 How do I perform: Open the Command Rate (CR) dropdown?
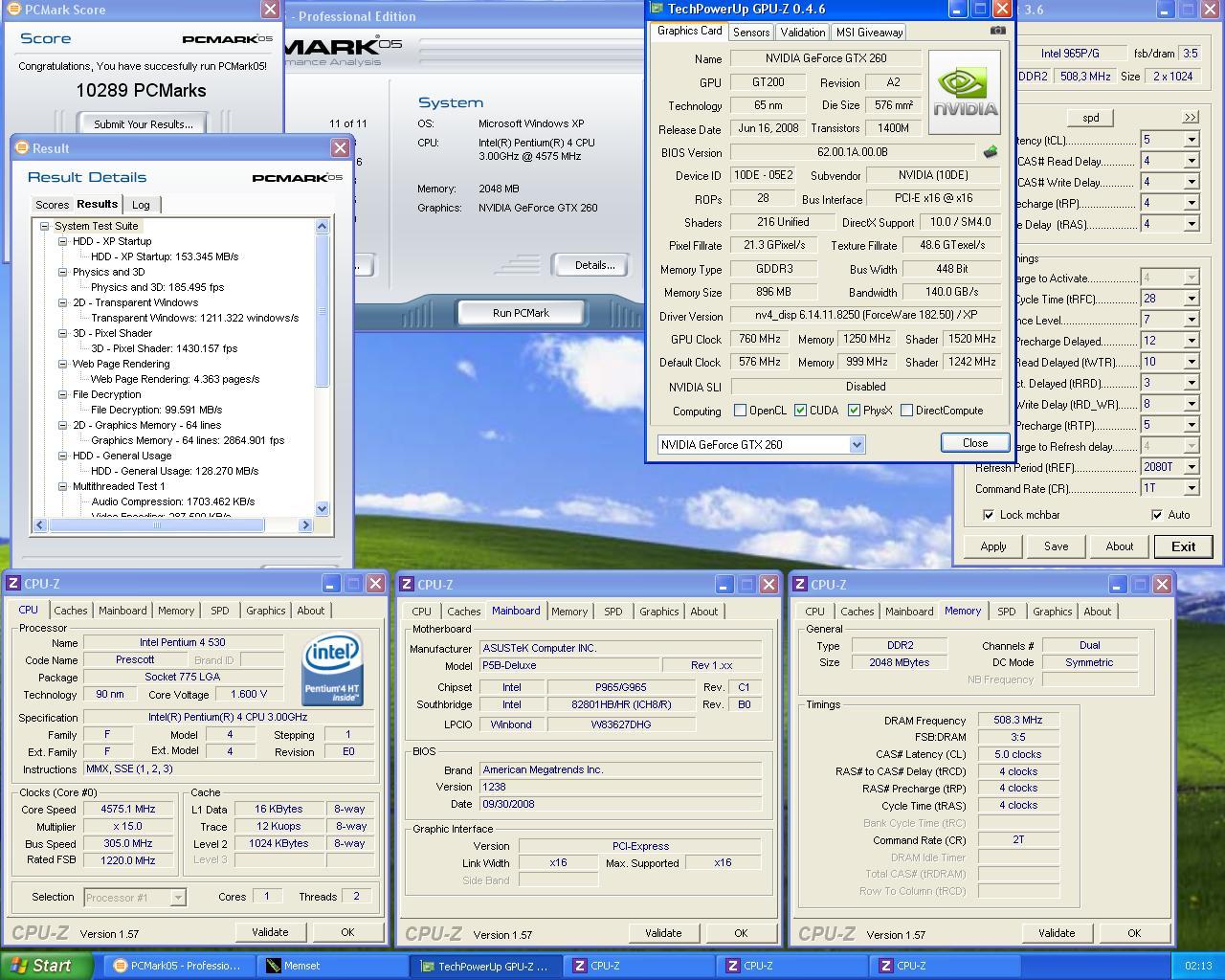coord(1192,488)
